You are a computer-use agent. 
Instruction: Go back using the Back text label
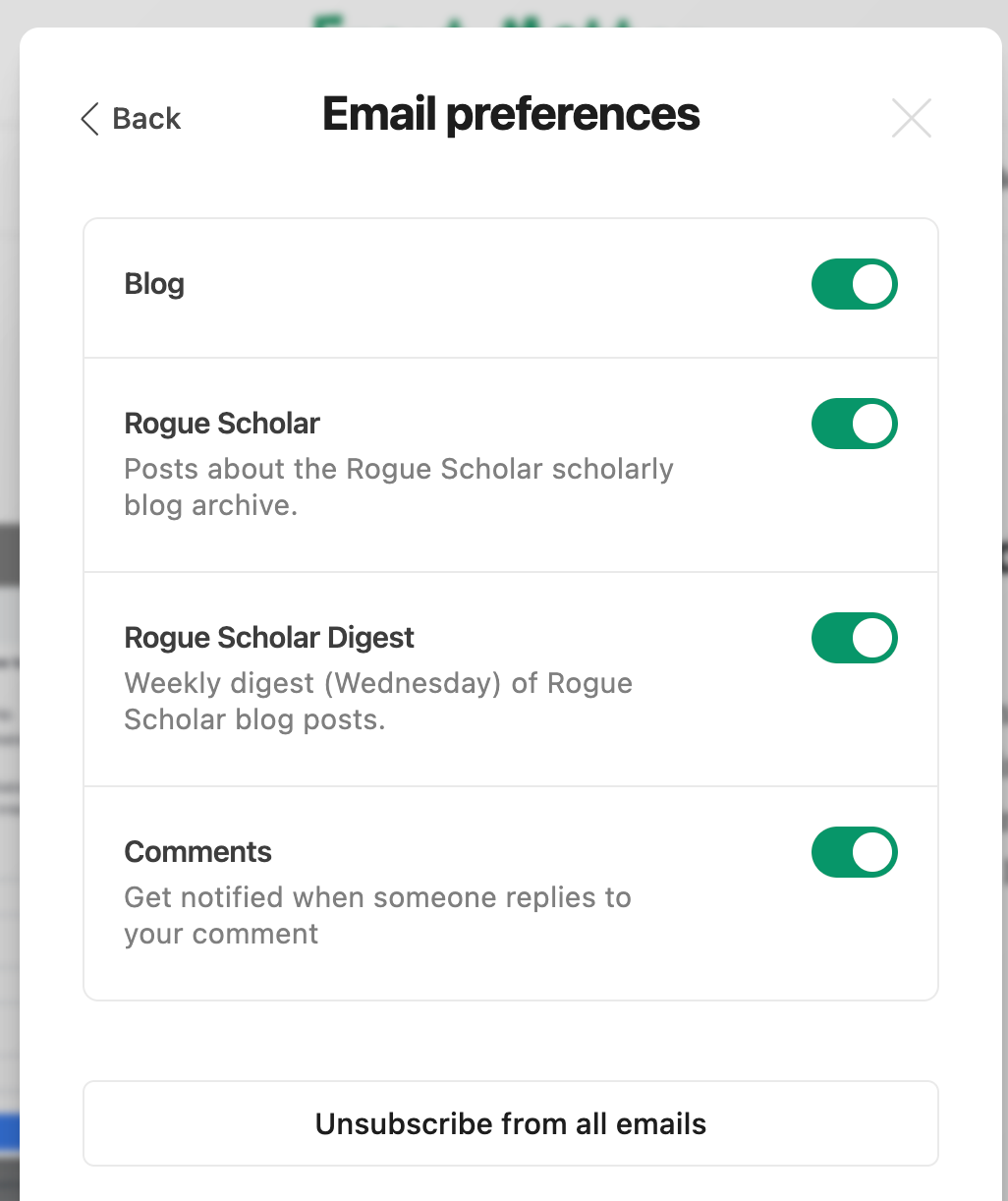pyautogui.click(x=146, y=119)
